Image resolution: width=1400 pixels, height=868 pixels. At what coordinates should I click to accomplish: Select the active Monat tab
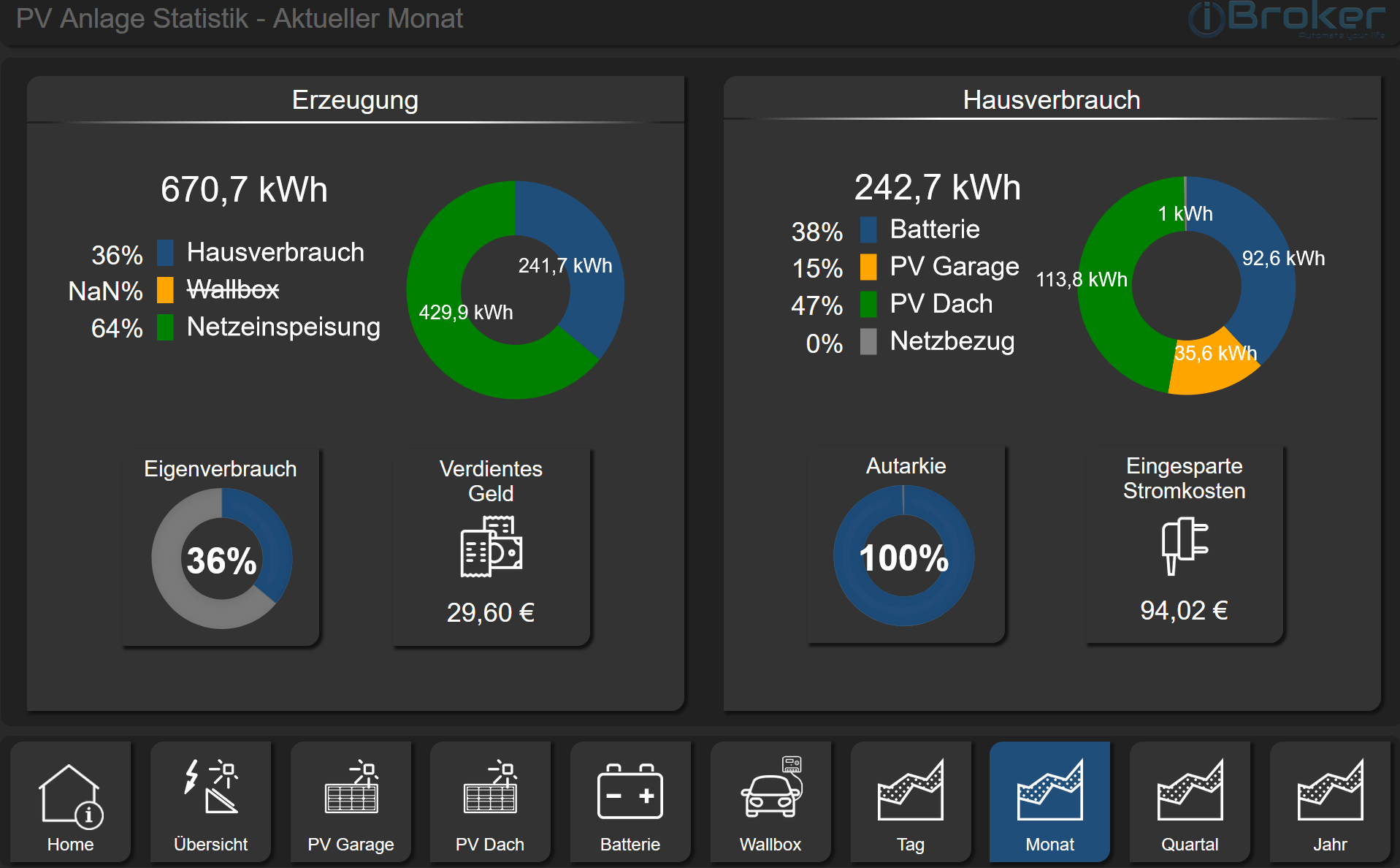[1049, 802]
